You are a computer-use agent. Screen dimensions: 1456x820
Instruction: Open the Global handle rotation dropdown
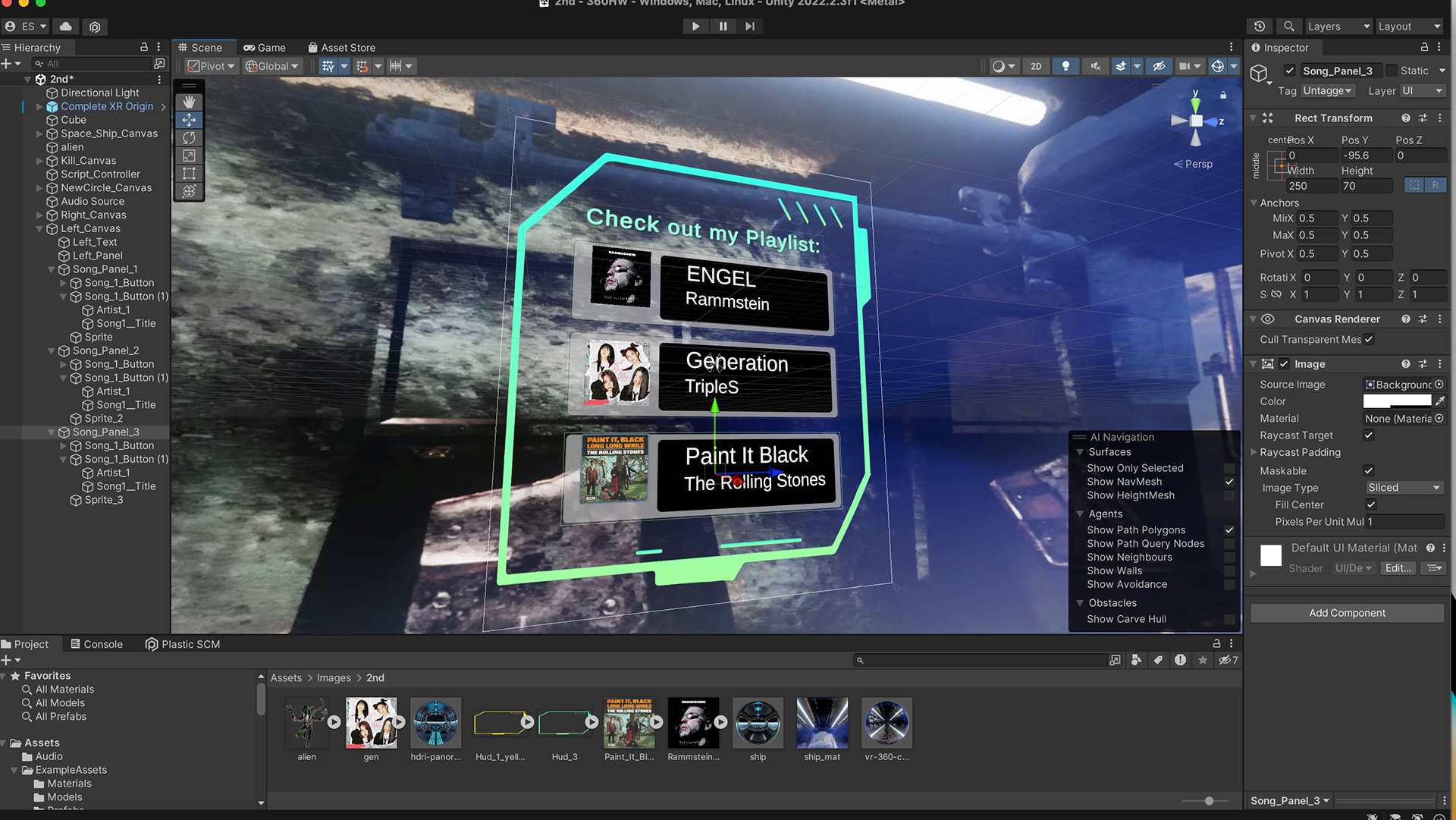tap(272, 67)
